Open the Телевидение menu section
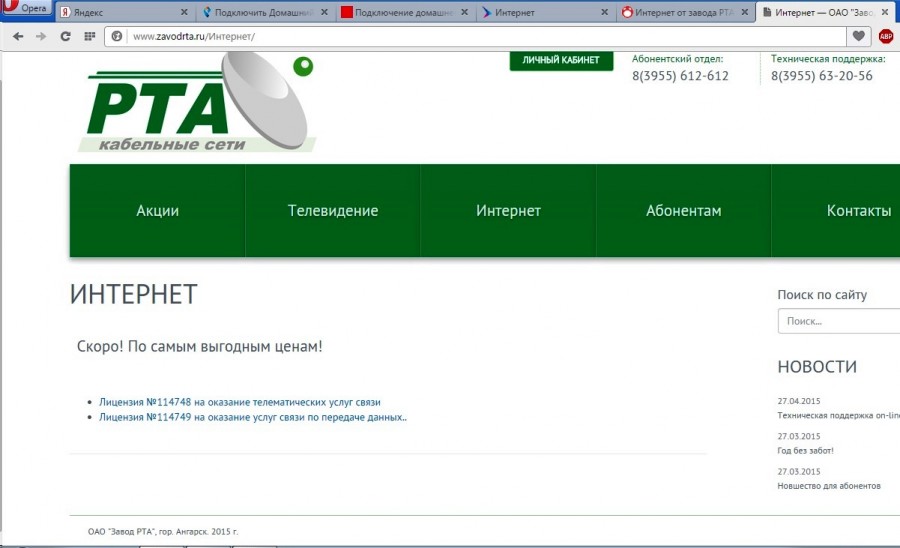The height and width of the screenshot is (548, 900). [x=333, y=211]
